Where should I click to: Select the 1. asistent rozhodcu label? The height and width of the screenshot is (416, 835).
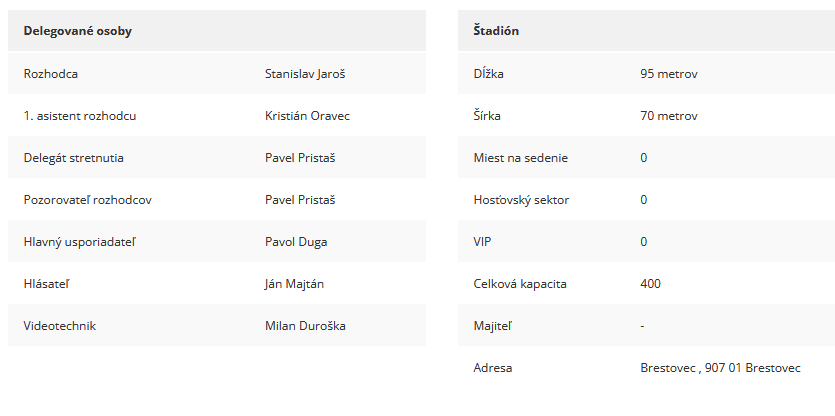pos(80,116)
